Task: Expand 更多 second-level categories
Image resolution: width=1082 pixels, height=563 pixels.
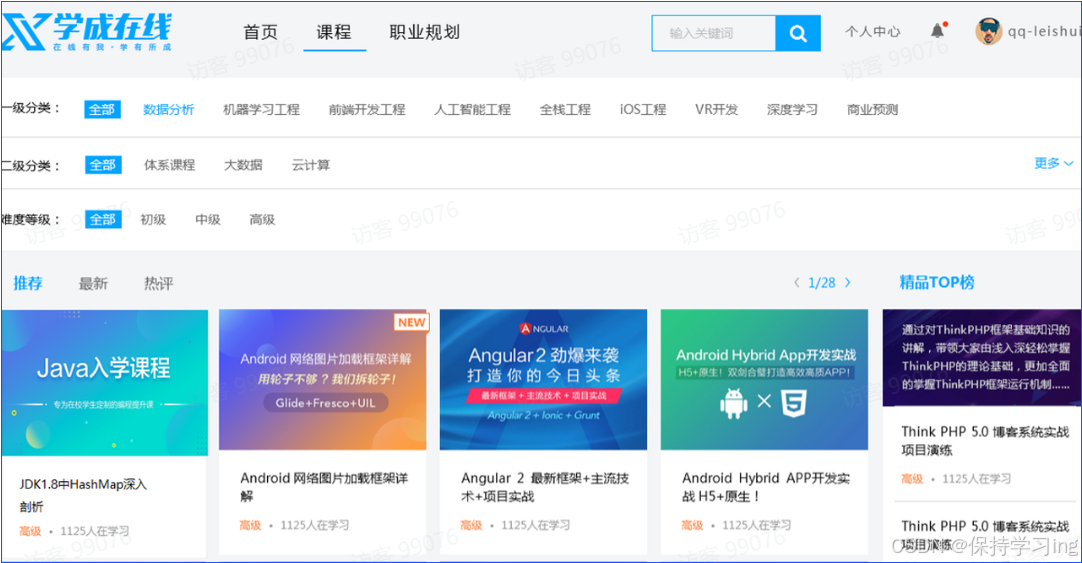Action: tap(1053, 164)
